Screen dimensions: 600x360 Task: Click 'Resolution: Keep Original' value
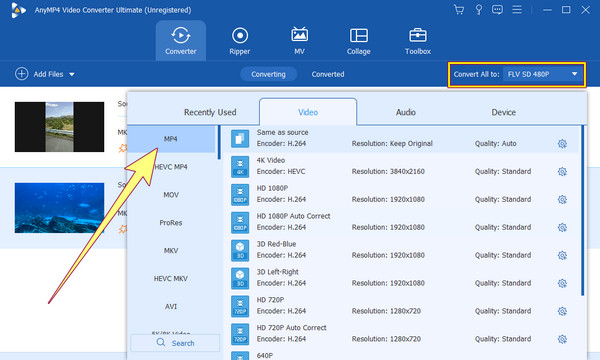392,143
